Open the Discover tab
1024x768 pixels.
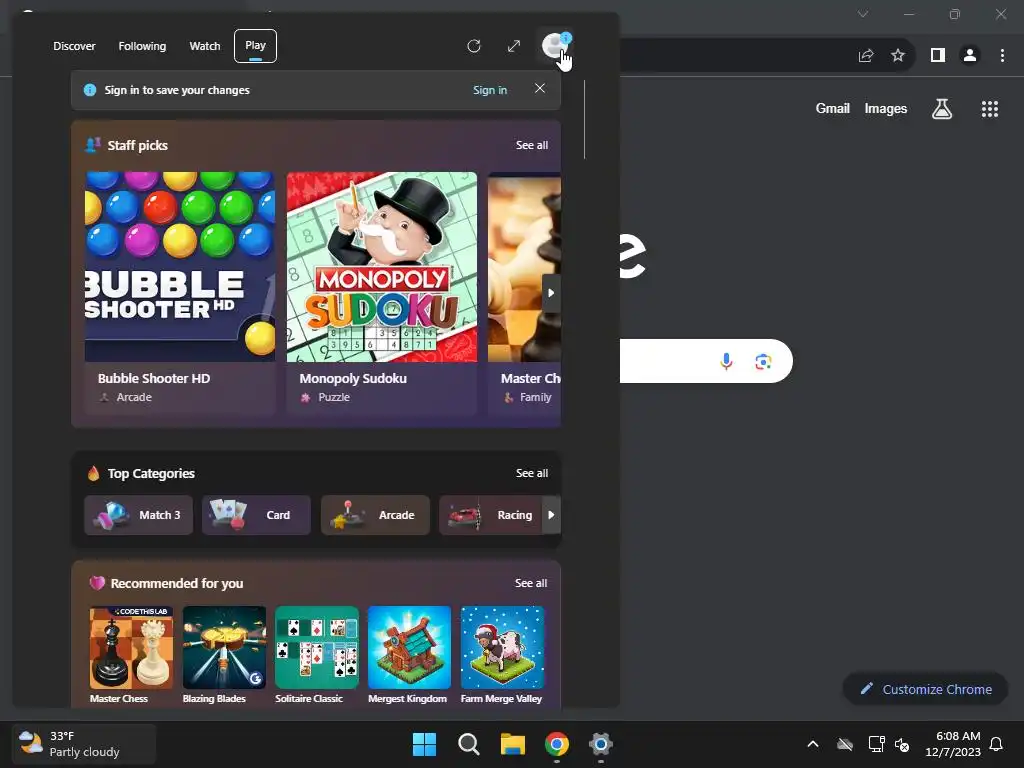[74, 46]
